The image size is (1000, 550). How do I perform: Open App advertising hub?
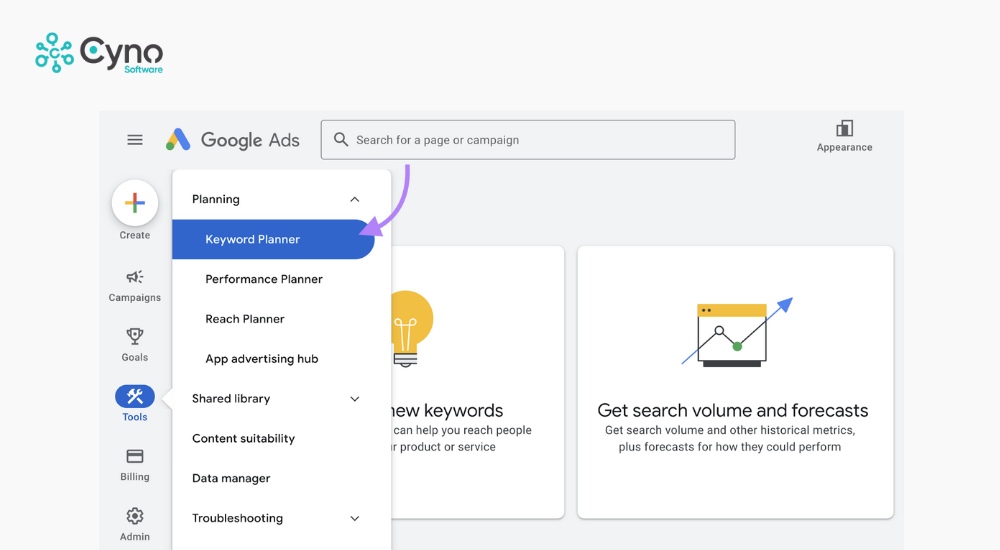tap(262, 359)
